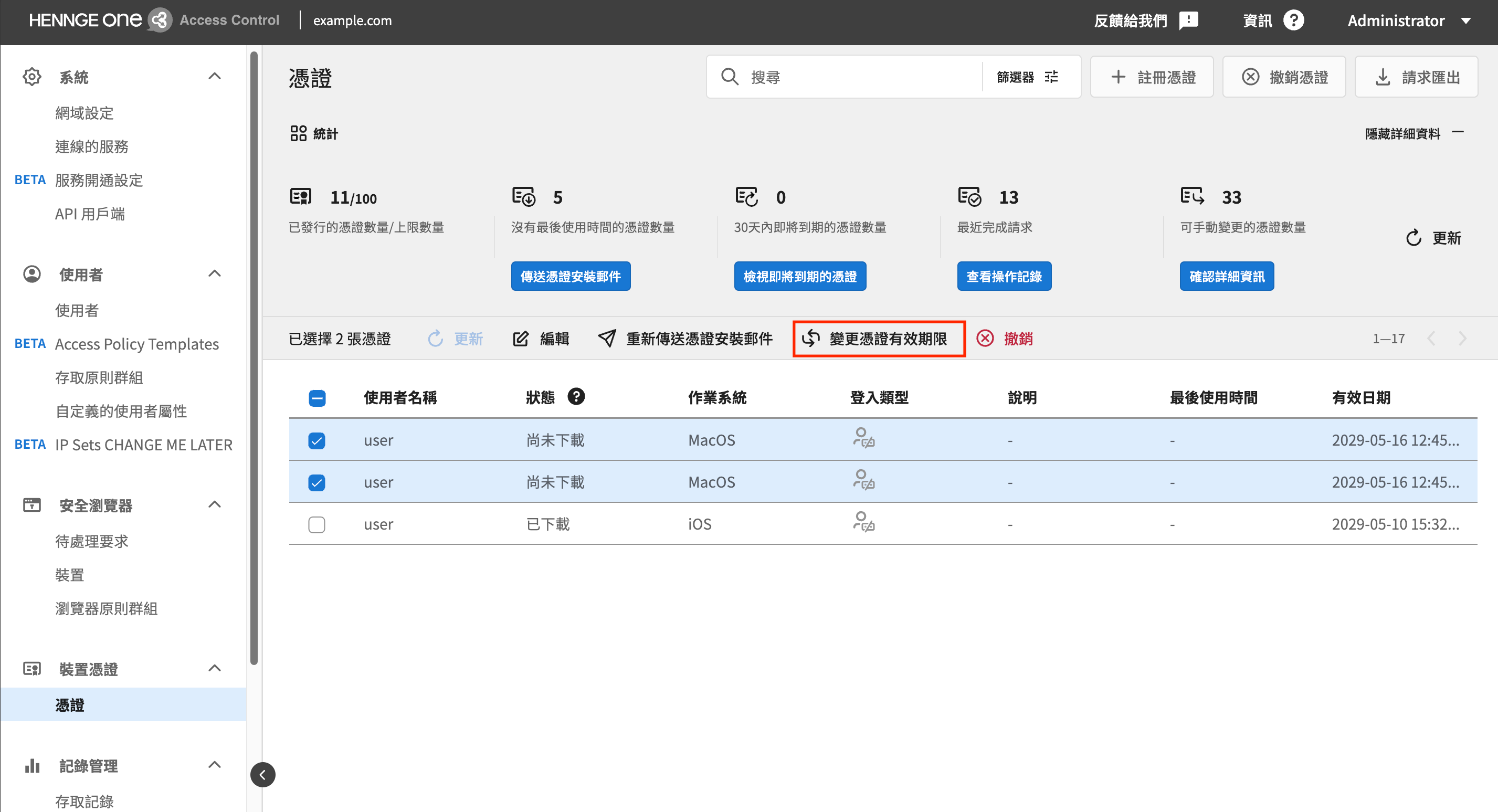The height and width of the screenshot is (812, 1498).
Task: Go to next page arrow
Action: [x=1462, y=338]
